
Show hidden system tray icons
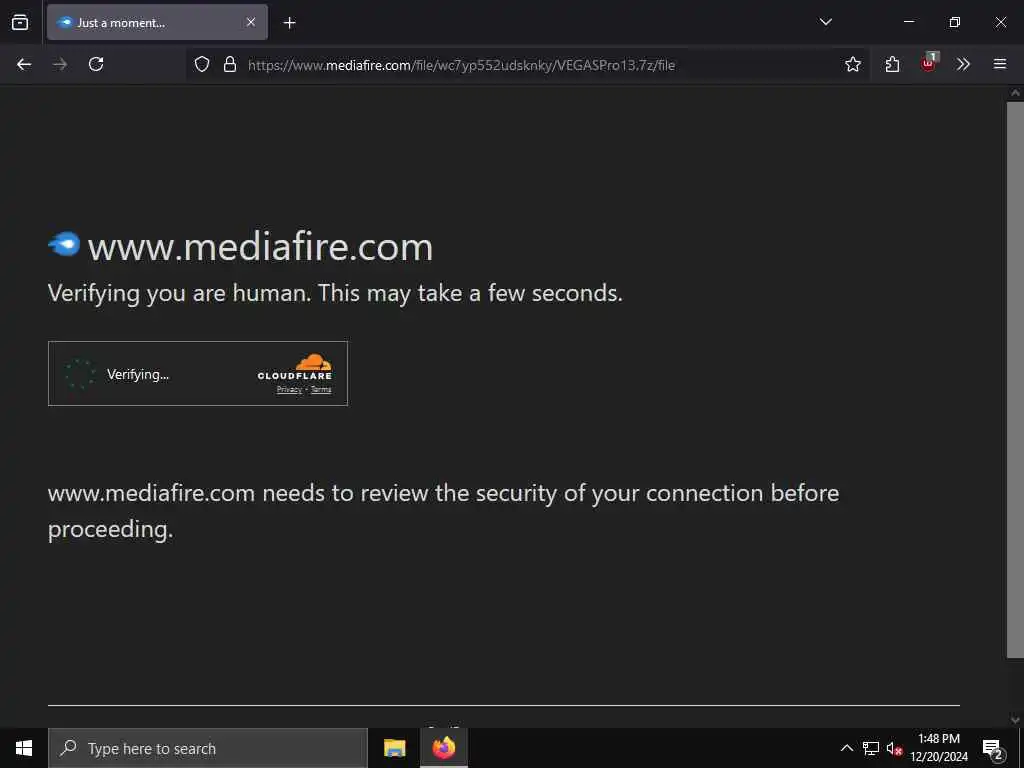[x=846, y=748]
